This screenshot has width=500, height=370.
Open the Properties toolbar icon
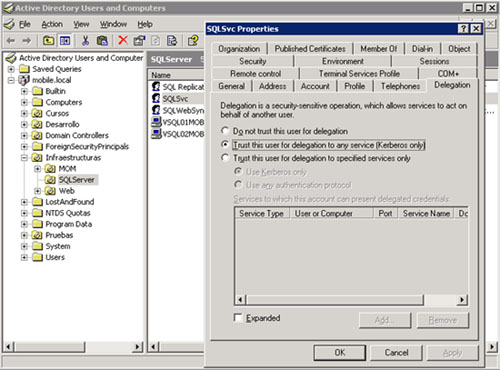tap(139, 41)
